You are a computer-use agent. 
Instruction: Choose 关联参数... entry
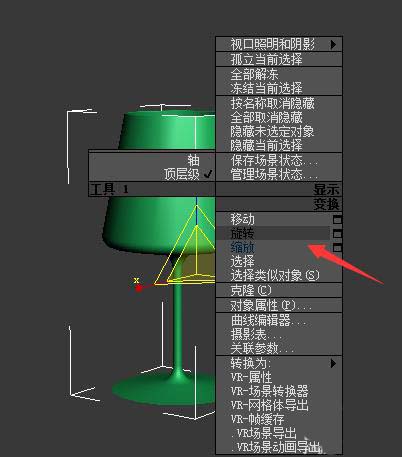[279, 348]
